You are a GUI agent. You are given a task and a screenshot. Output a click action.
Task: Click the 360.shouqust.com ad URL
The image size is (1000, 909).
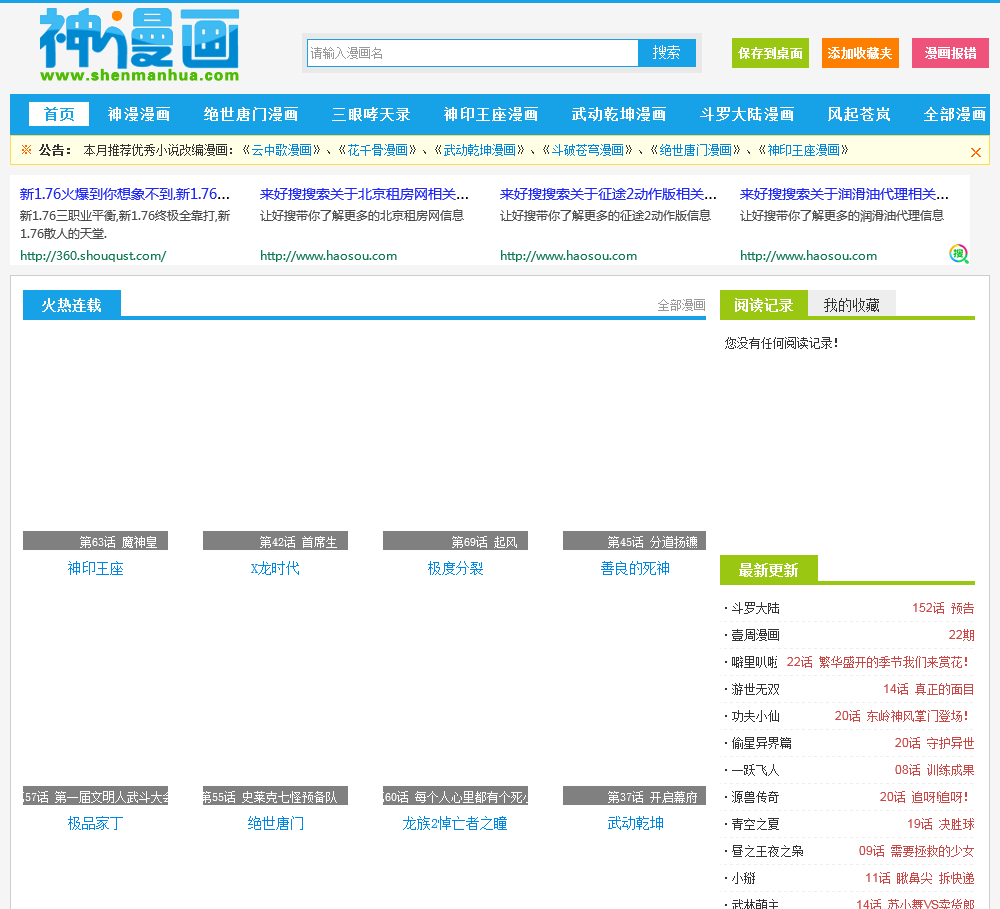[x=93, y=255]
